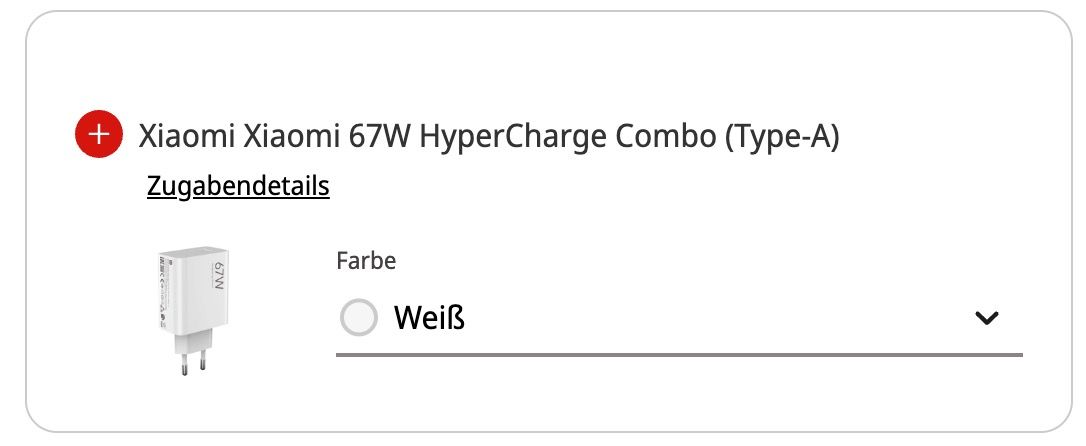
Task: Click the Xiaomi 67W HyperCharge Combo title
Action: [x=488, y=135]
